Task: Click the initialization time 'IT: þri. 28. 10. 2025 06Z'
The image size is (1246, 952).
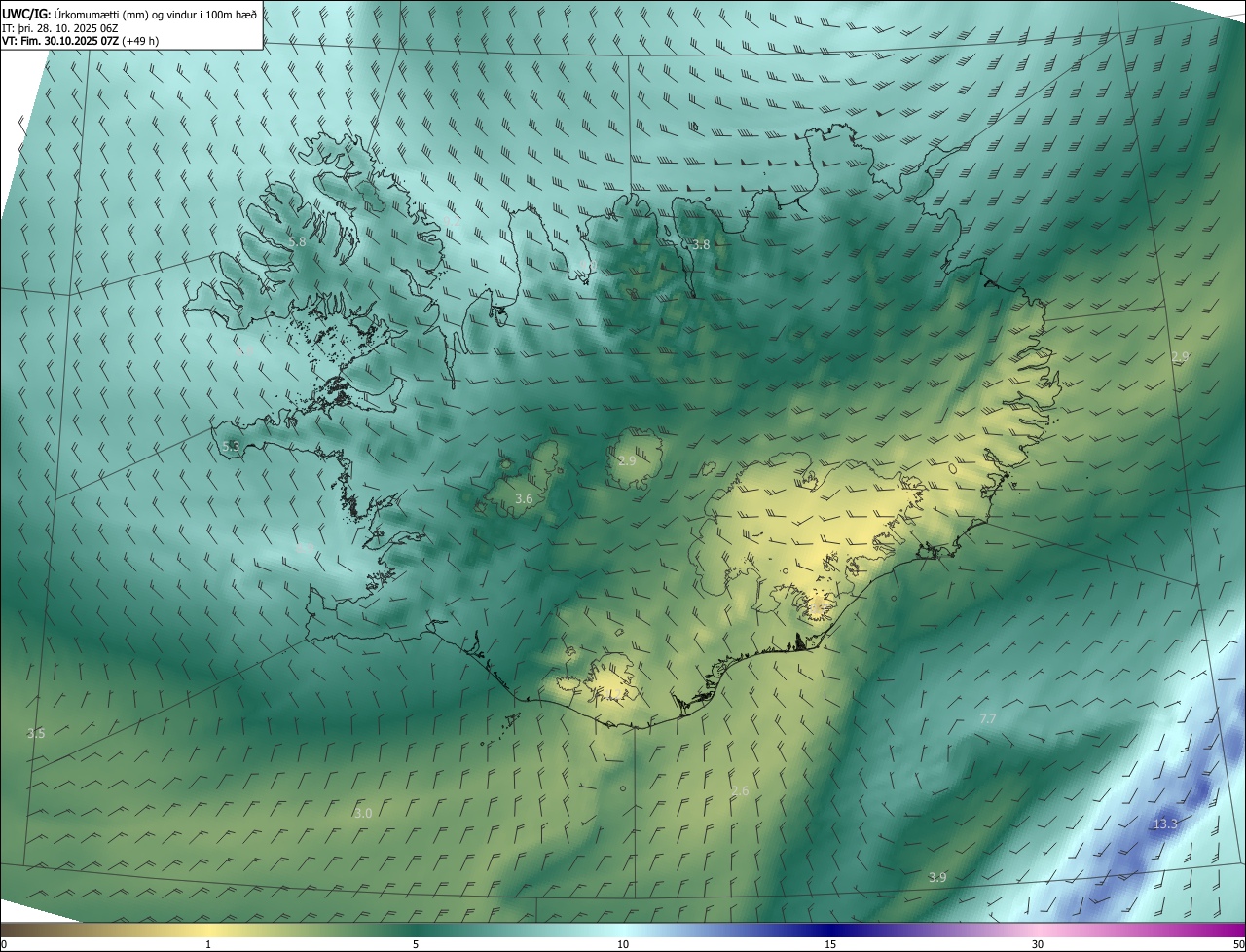Action: [60, 27]
